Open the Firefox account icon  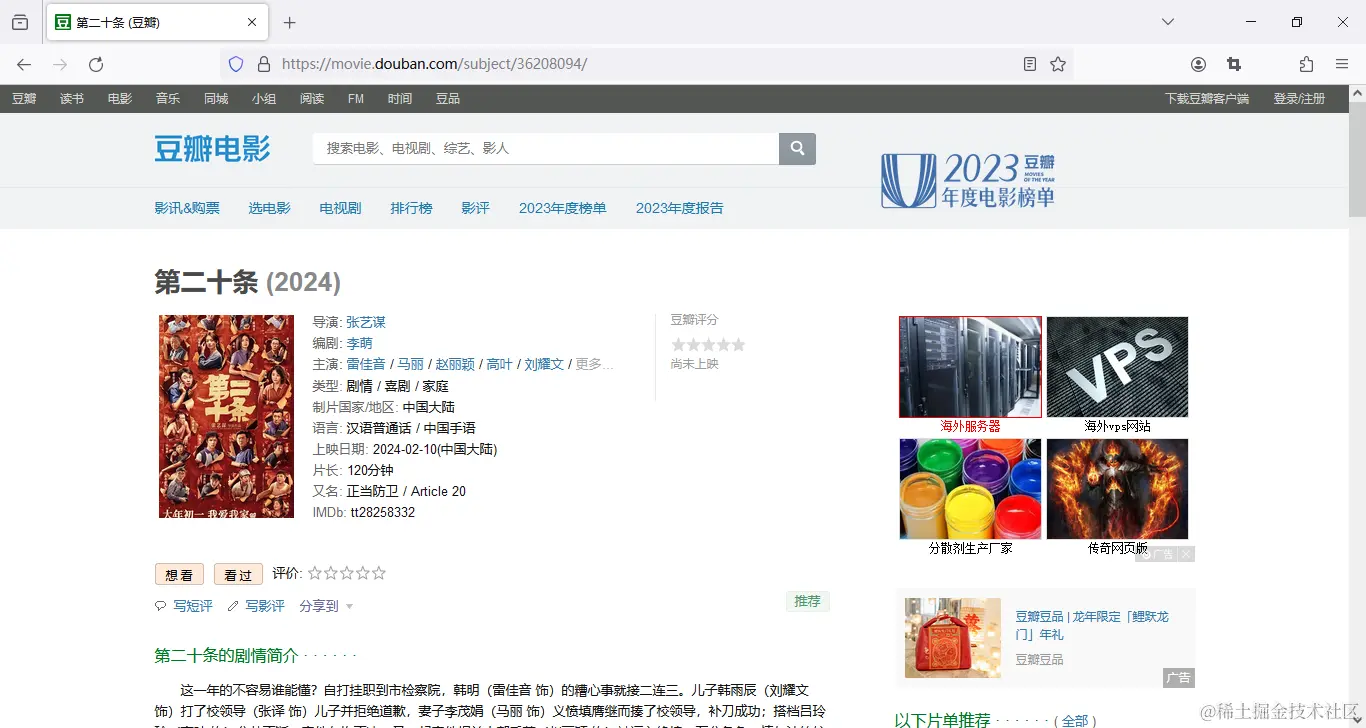tap(1198, 64)
